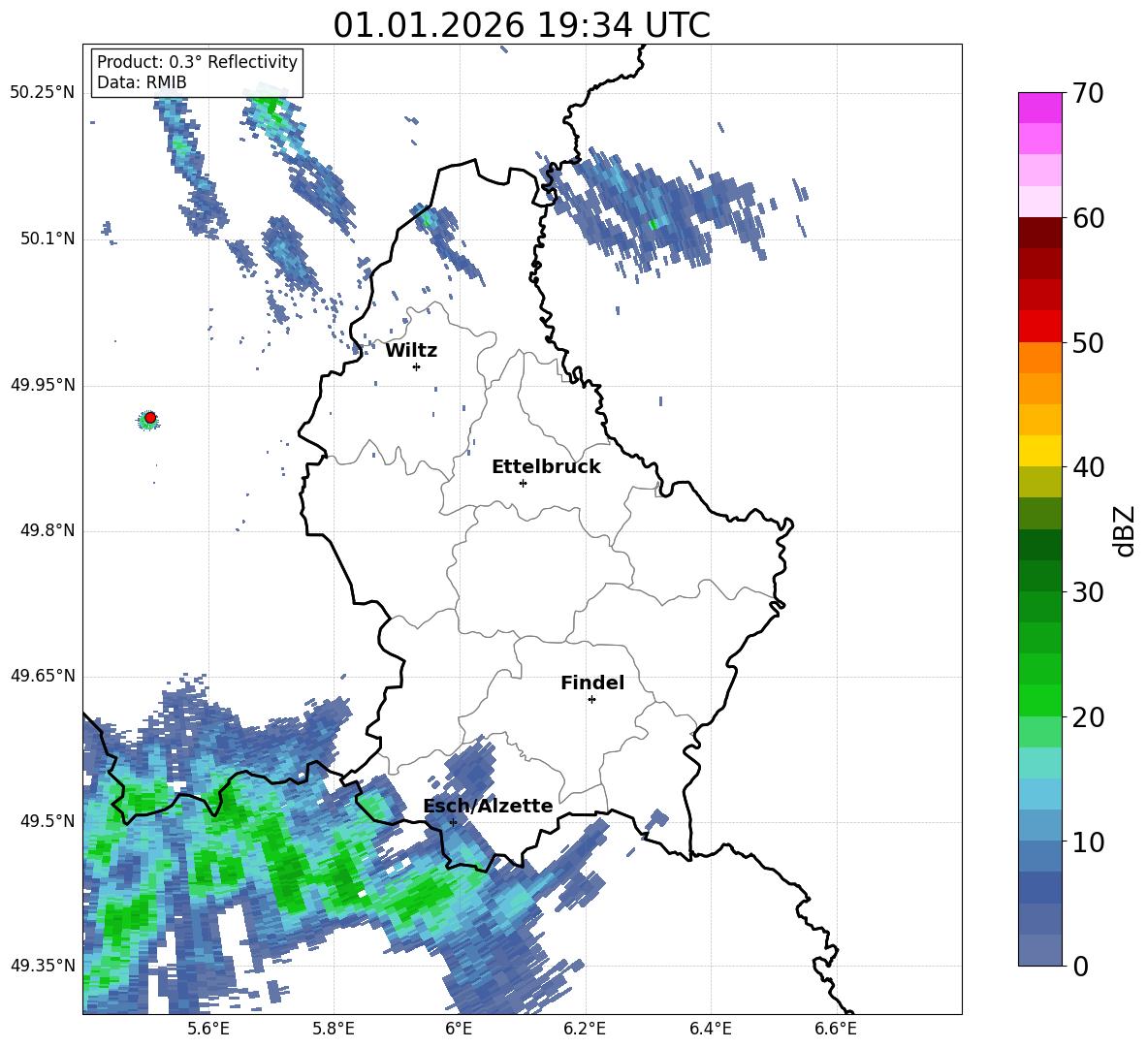Click the 49.8°N latitude label
Screen dimensions: 1148x1048
[x=48, y=530]
